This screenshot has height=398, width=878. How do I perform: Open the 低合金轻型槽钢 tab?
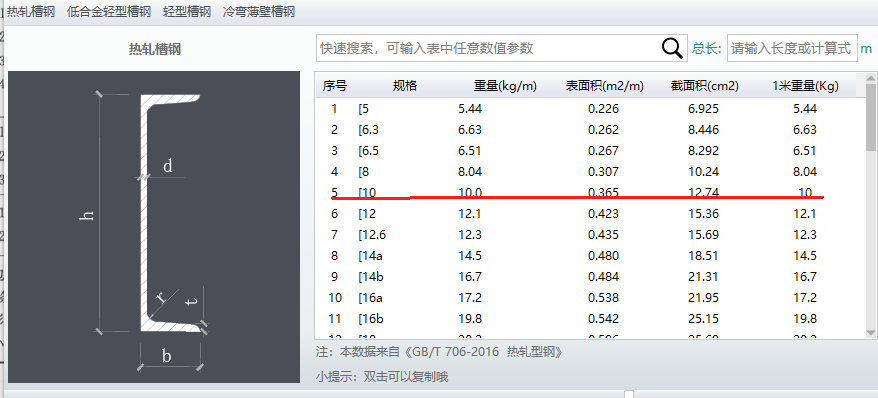pos(109,11)
